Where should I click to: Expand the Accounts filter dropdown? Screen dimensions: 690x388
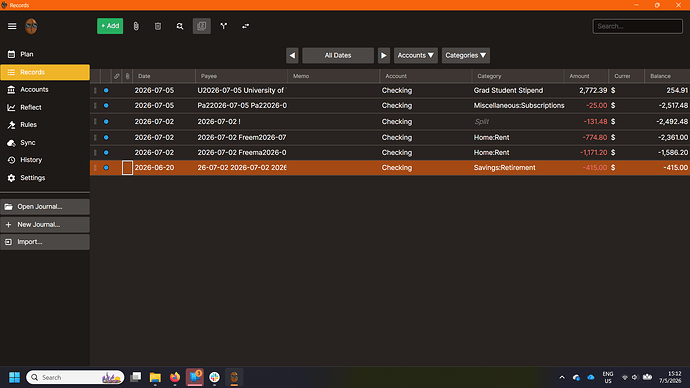pyautogui.click(x=416, y=55)
